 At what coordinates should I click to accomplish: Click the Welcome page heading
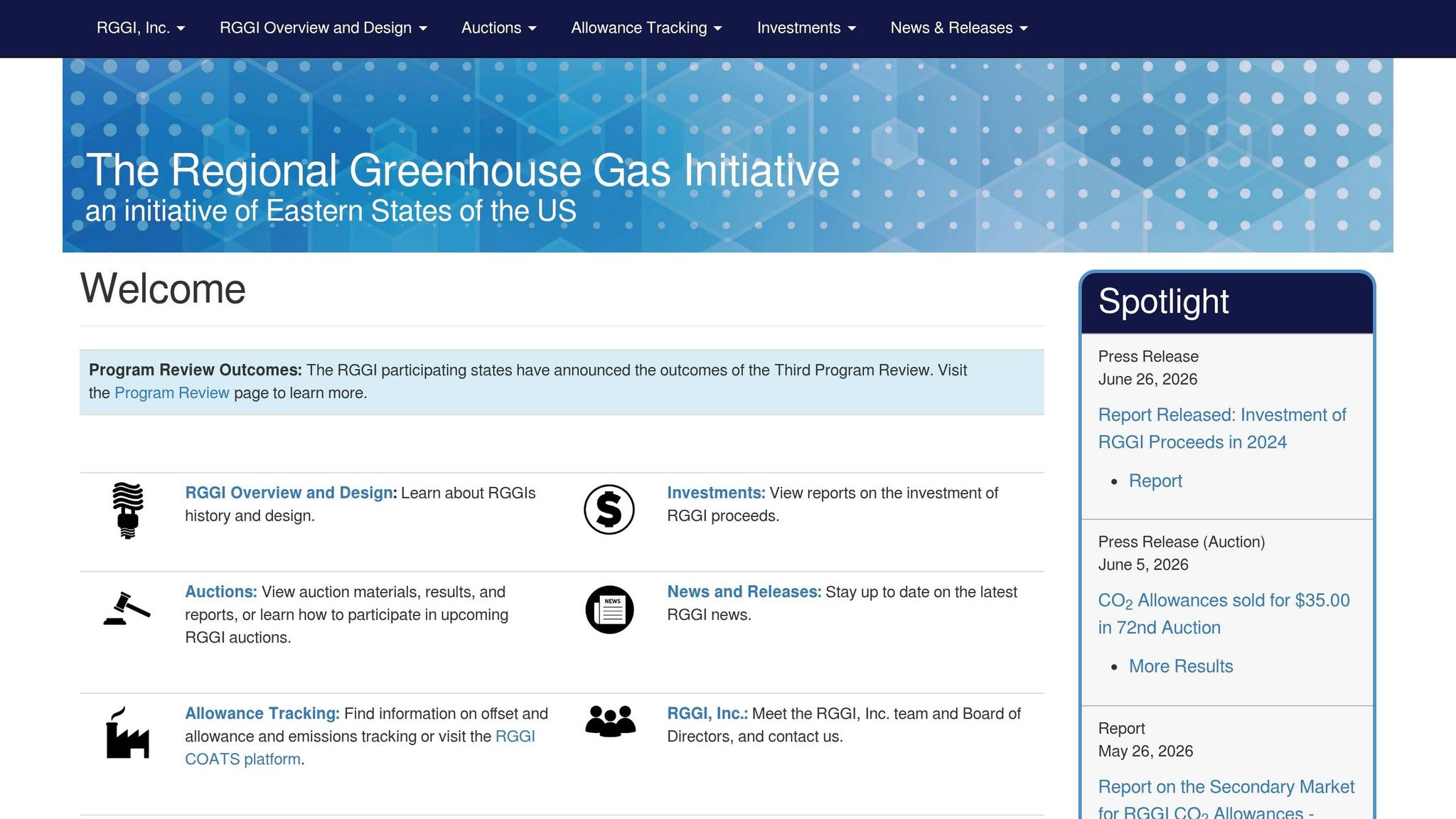click(x=163, y=289)
